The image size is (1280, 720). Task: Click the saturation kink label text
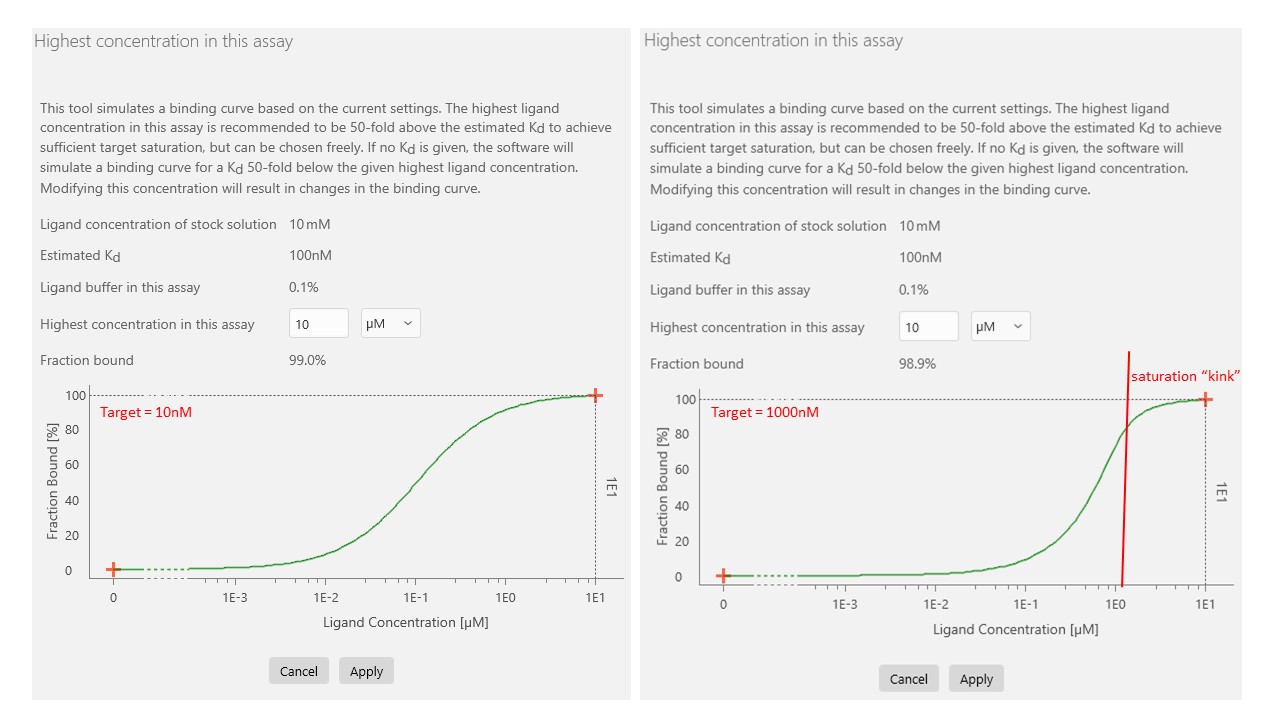click(1185, 376)
